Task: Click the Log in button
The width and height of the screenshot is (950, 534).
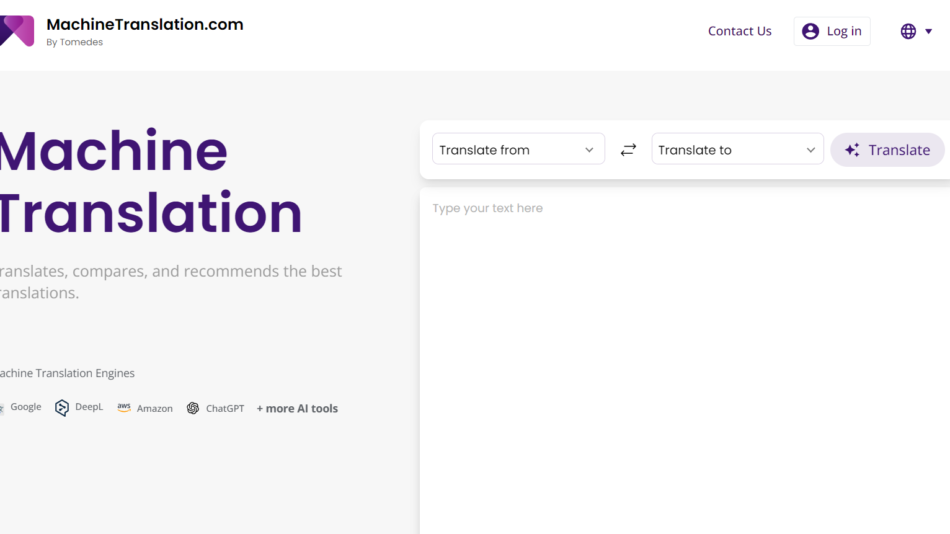Action: 832,31
